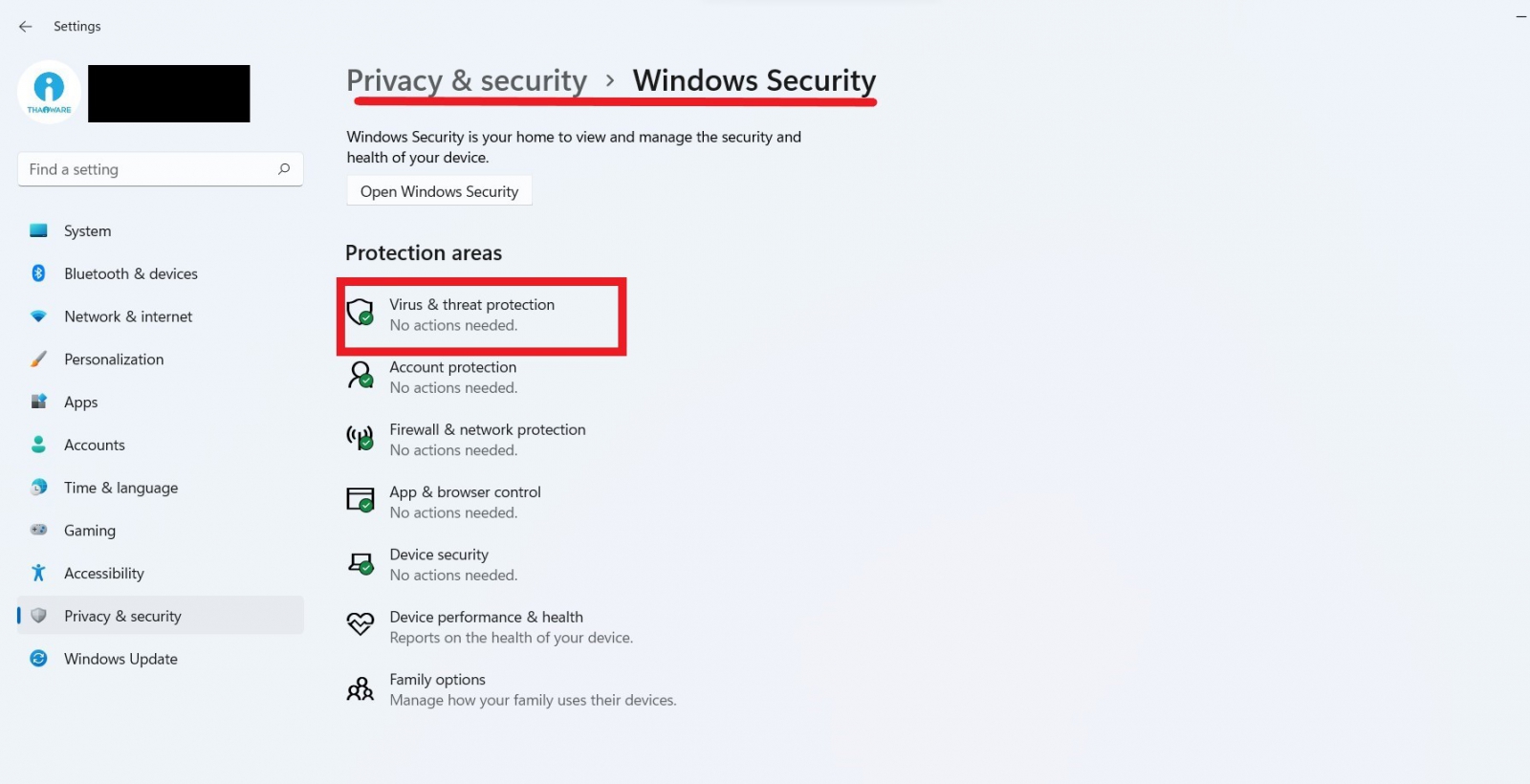Click the Privacy & security breadcrumb link
Image resolution: width=1530 pixels, height=784 pixels.
(467, 81)
